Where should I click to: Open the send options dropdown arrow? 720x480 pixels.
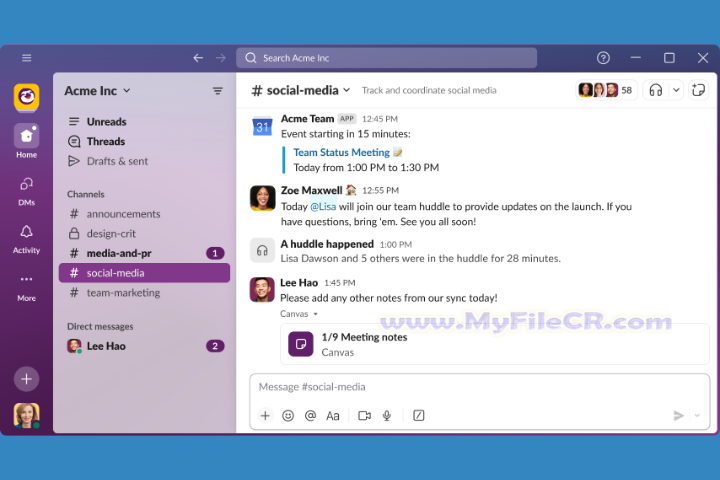coord(697,416)
